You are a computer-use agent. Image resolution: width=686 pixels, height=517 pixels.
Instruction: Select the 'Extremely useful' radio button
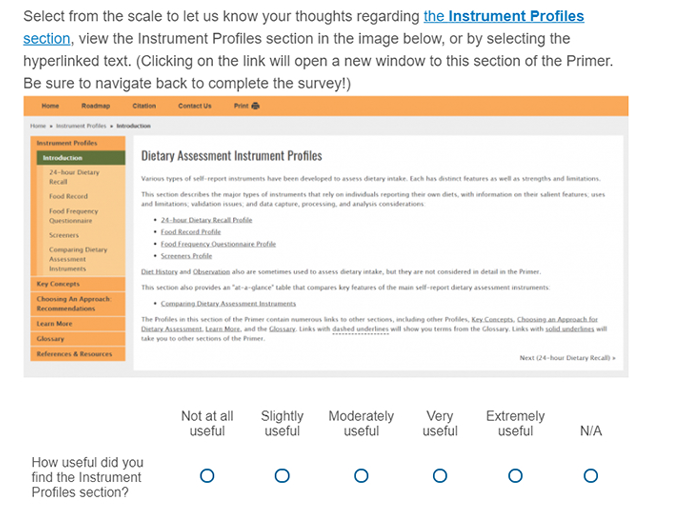(x=515, y=476)
